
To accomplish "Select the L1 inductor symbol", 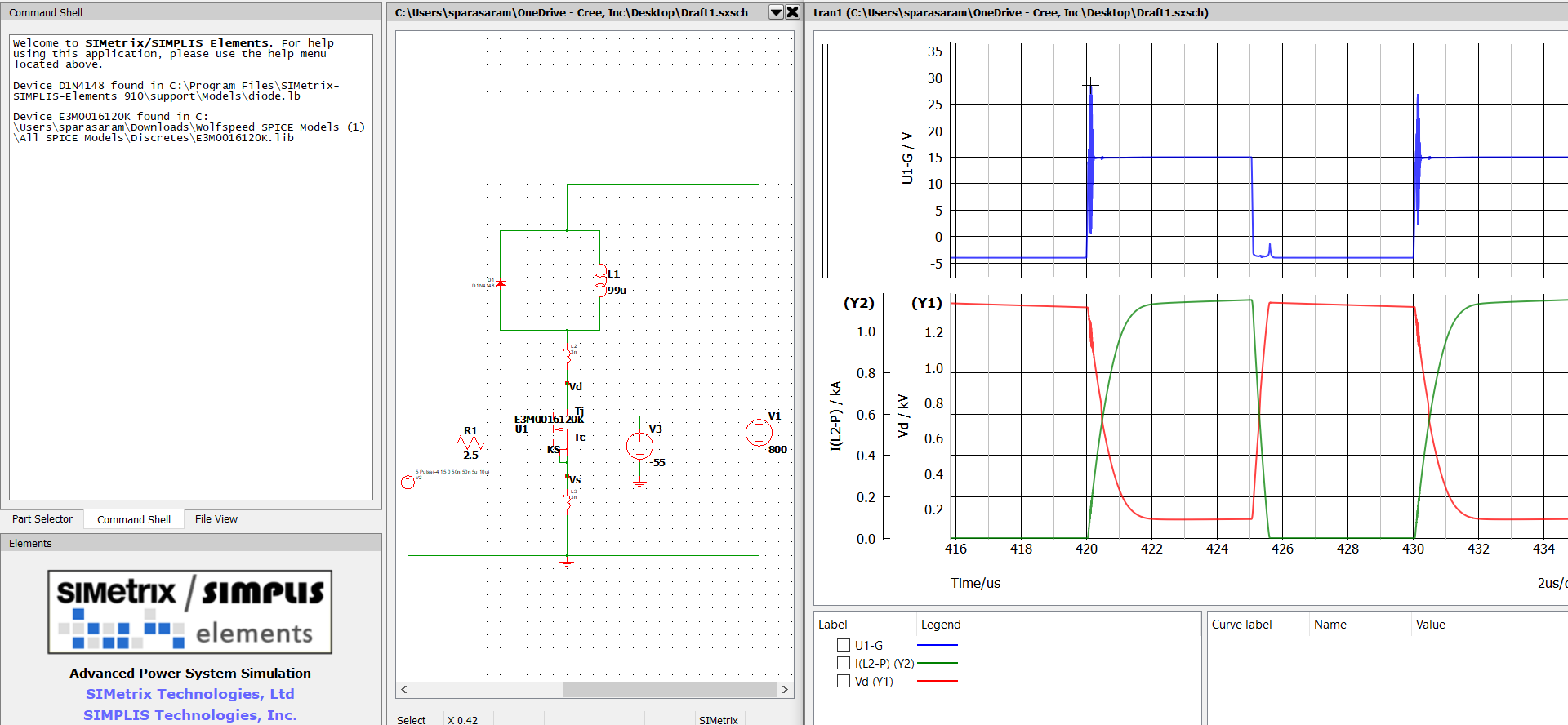I will click(600, 280).
